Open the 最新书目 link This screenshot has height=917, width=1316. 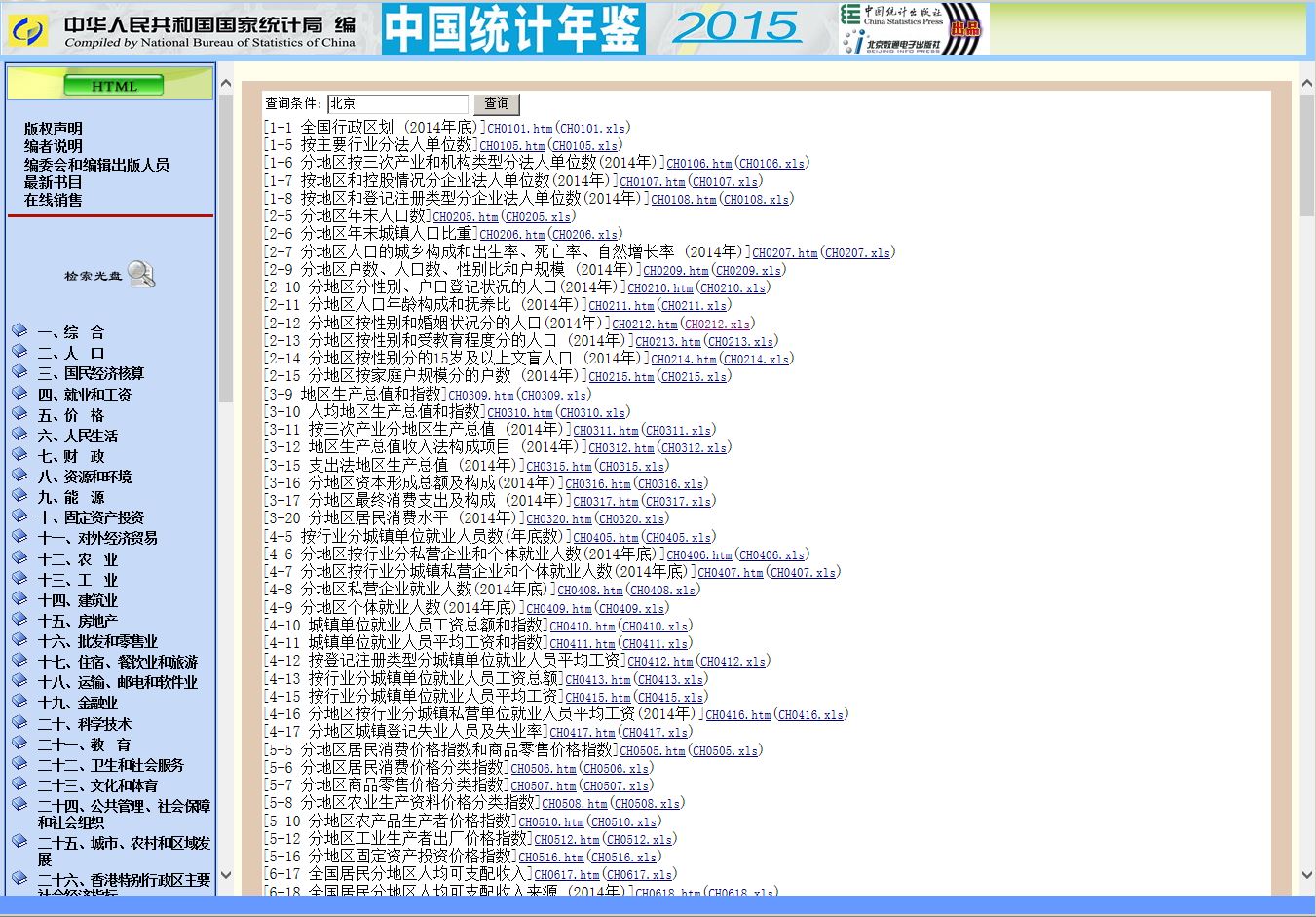54,182
